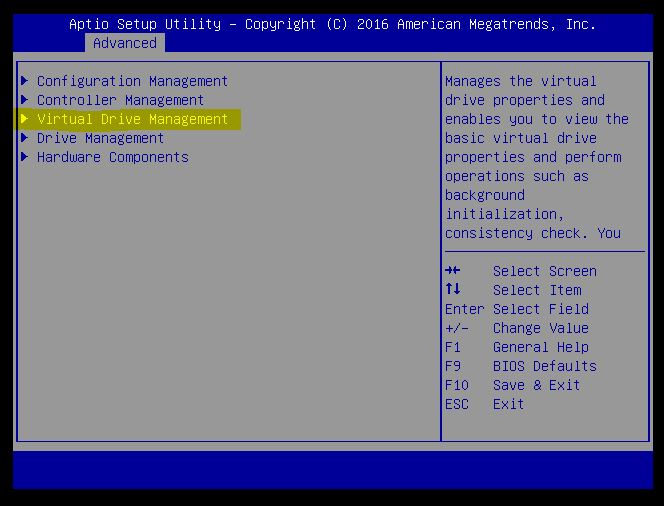Click arrow beside Virtual Drive Management
This screenshot has width=664, height=506.
coord(25,118)
